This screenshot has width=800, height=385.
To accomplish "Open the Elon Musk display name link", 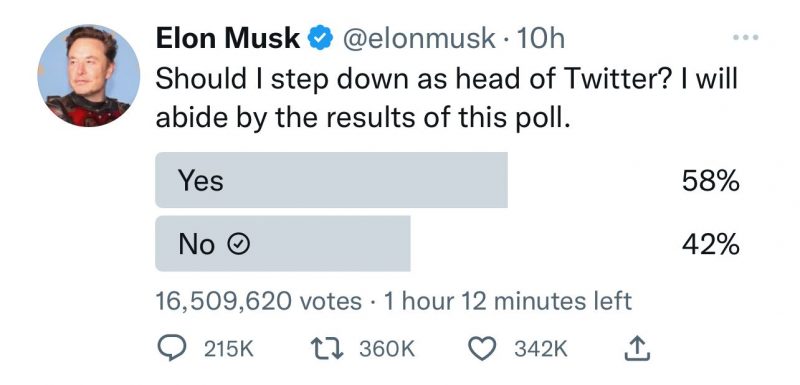I will click(228, 39).
